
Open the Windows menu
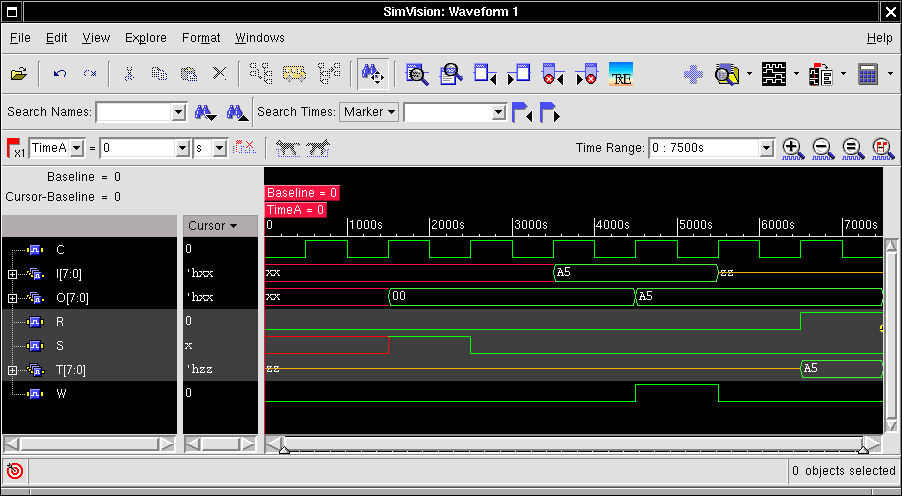(x=259, y=38)
